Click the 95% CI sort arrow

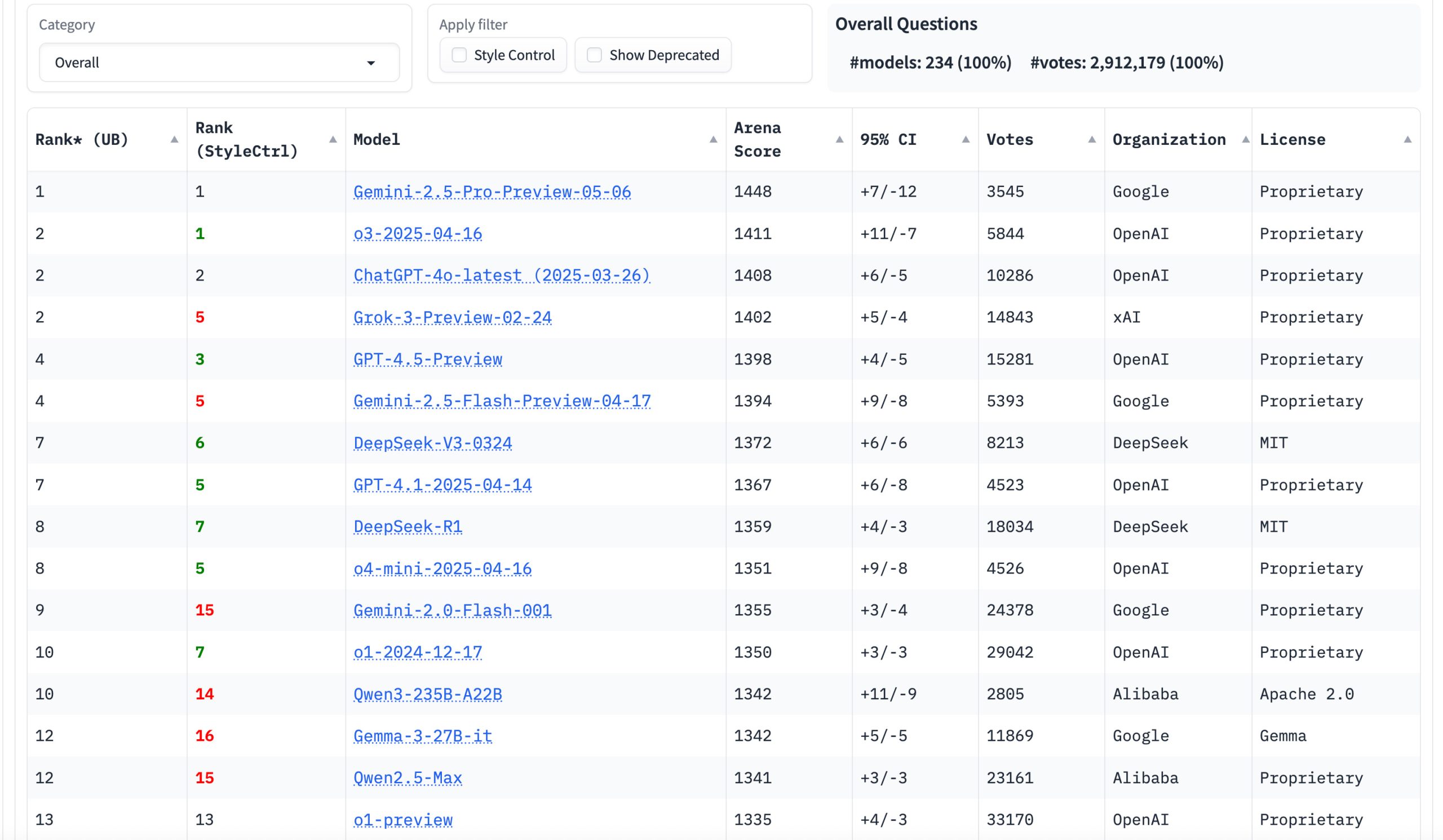coord(966,140)
